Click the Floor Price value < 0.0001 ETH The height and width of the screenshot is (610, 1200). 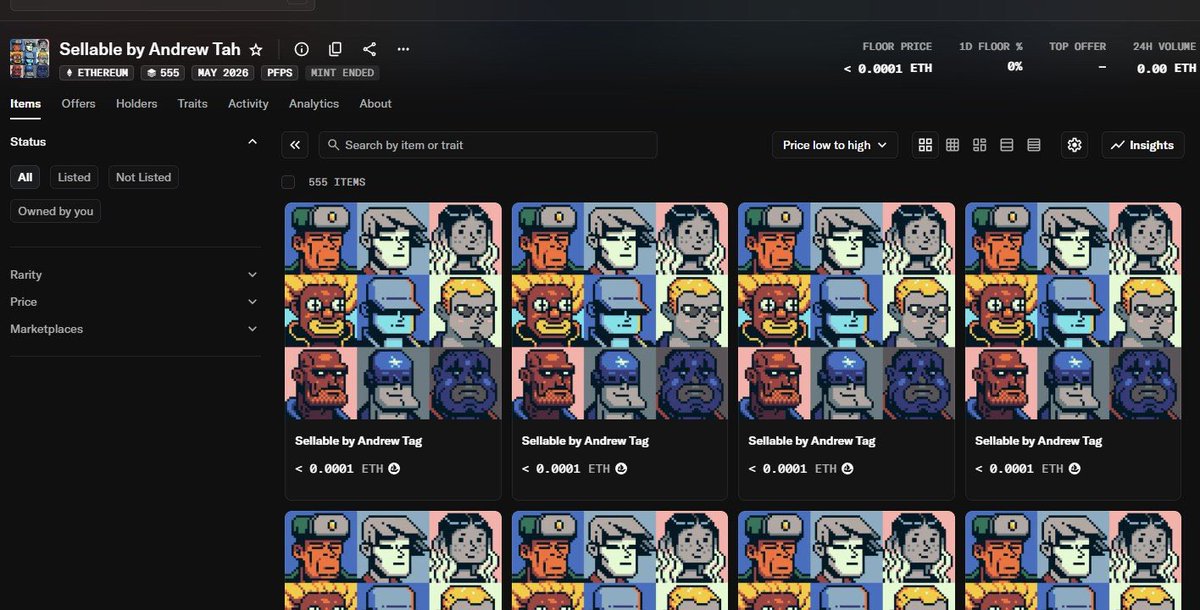click(887, 69)
